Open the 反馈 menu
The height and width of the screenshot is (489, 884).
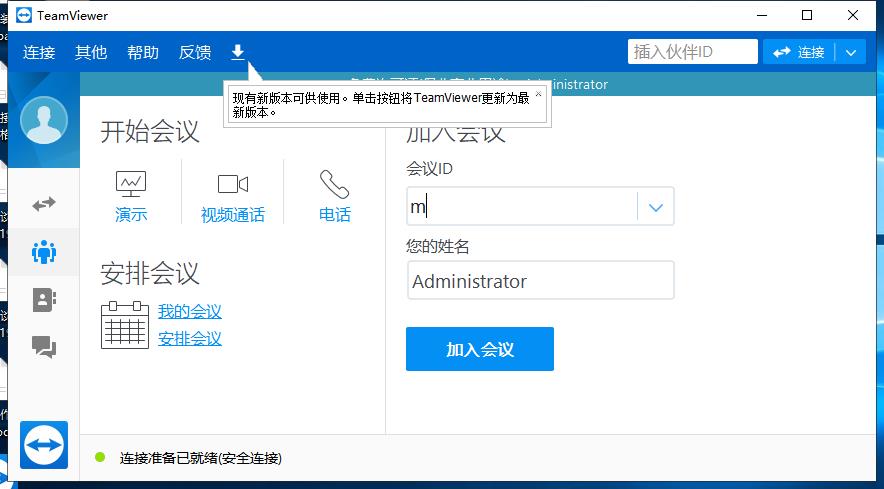coord(195,52)
